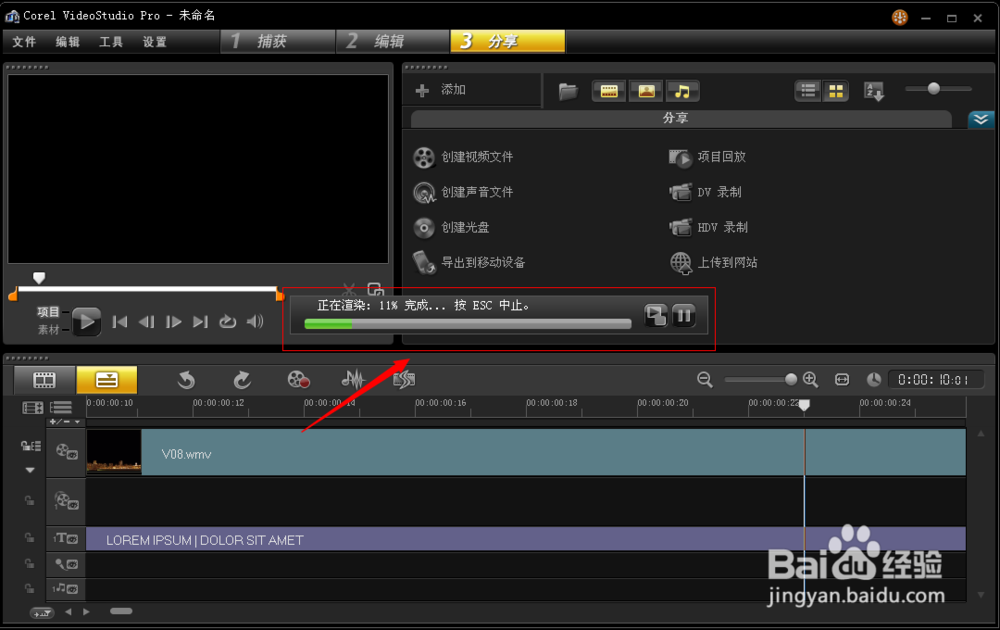Adjust the library thumbnail size slider
The width and height of the screenshot is (1000, 630).
tap(934, 89)
